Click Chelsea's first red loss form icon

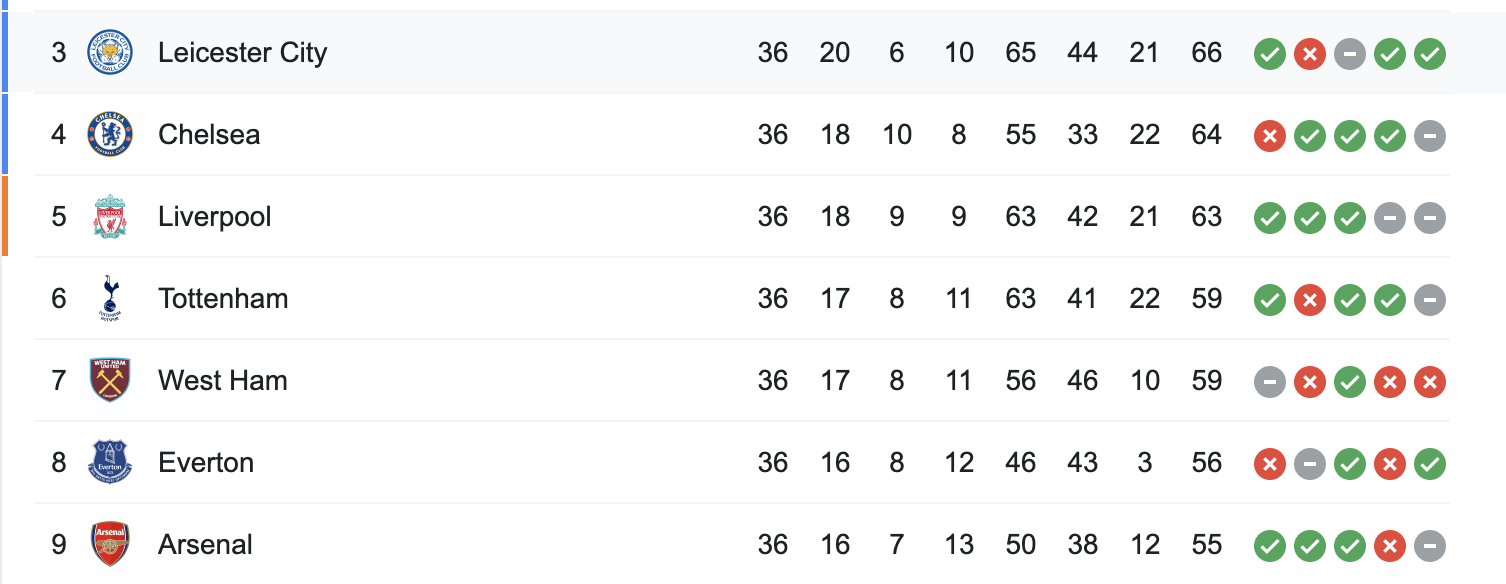1270,135
